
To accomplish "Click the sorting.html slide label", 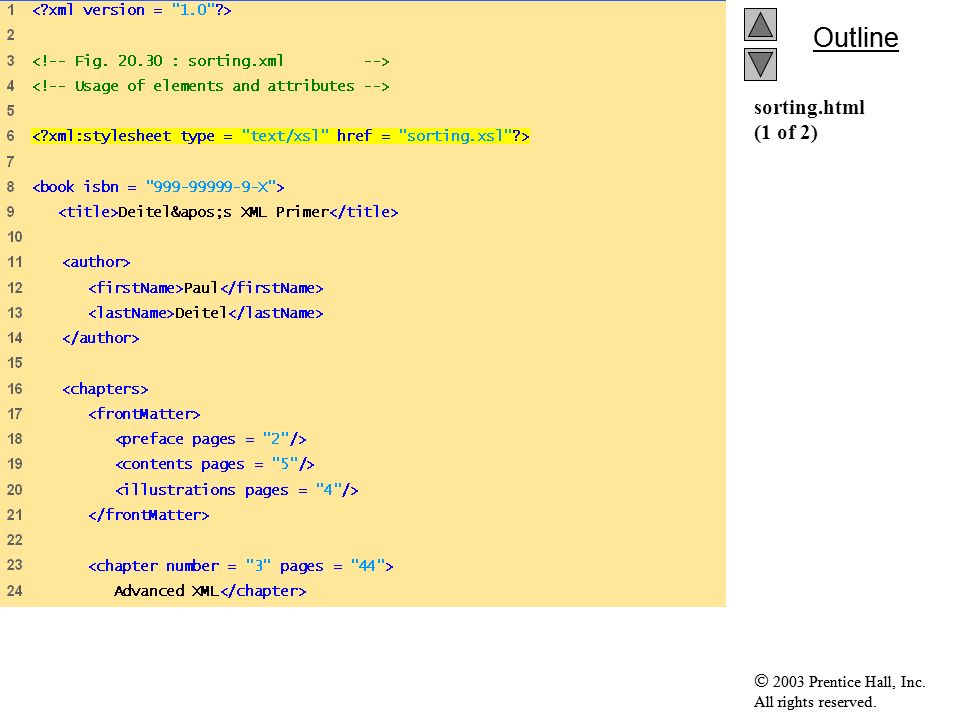I will pyautogui.click(x=809, y=108).
